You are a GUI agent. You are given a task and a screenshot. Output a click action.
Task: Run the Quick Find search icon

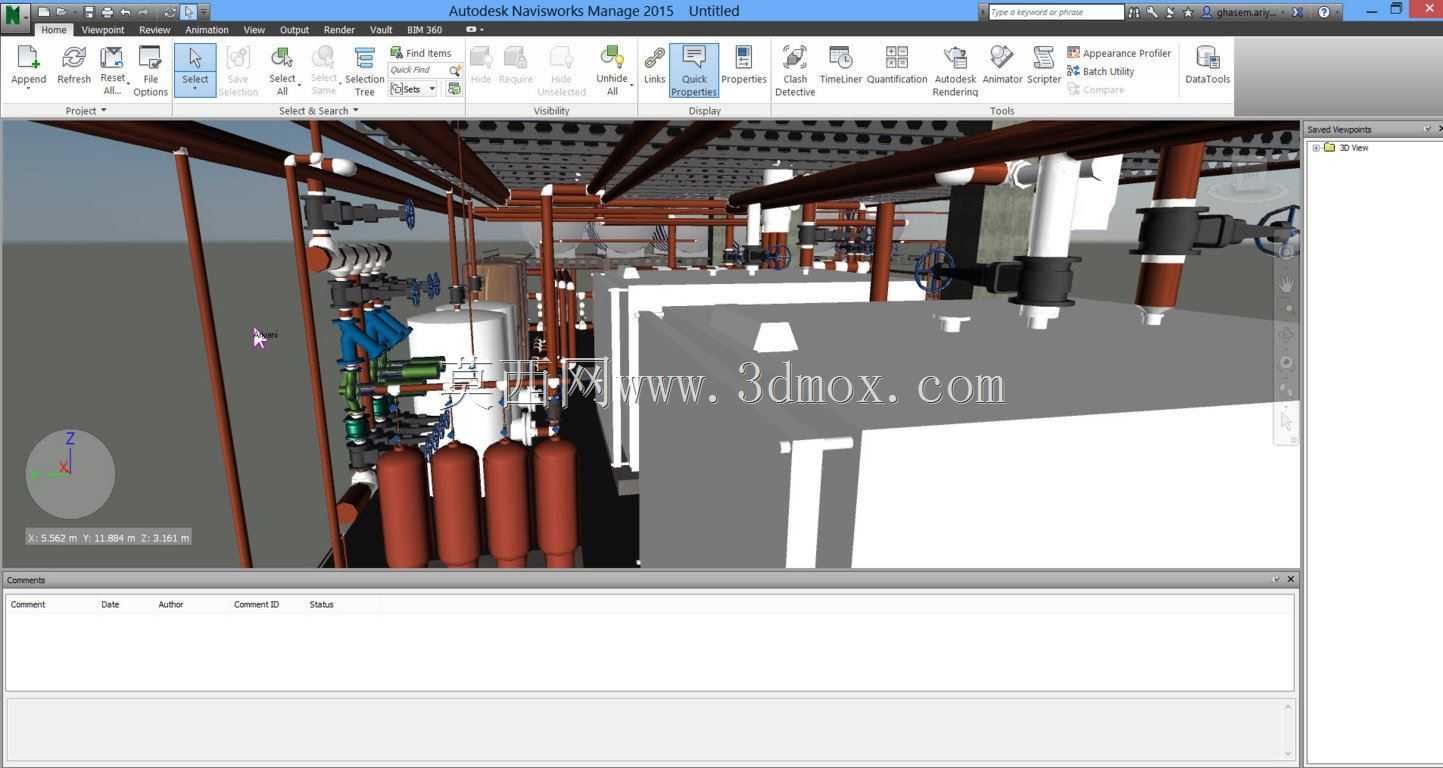coord(455,71)
